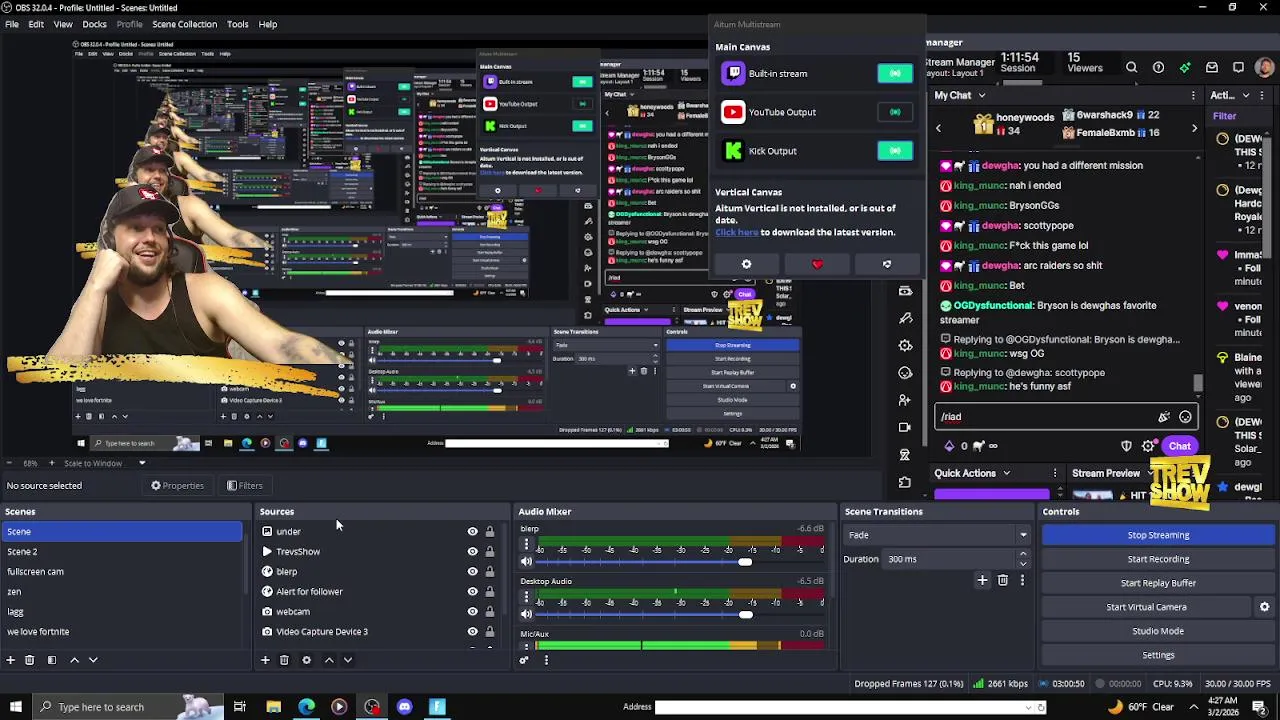Hide the TrevsShow source with its eye icon
This screenshot has height=720, width=1280.
pyautogui.click(x=472, y=552)
